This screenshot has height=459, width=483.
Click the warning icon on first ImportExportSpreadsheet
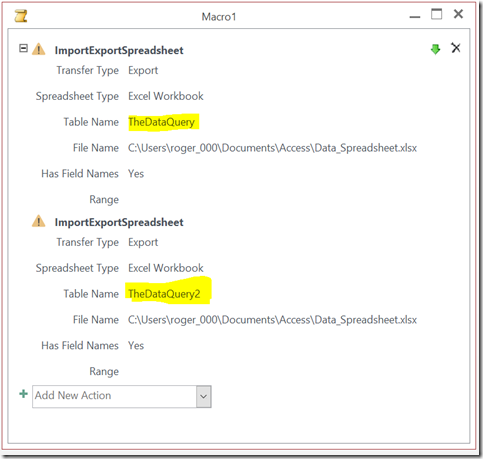pos(39,49)
